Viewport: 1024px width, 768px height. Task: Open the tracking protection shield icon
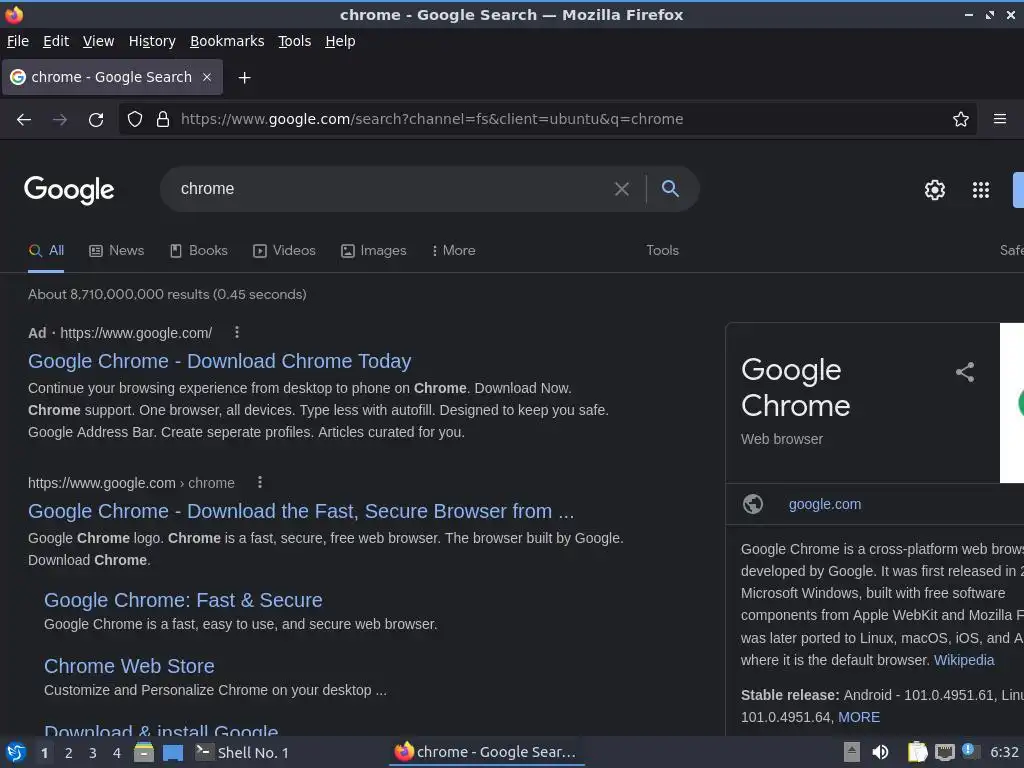tap(135, 119)
